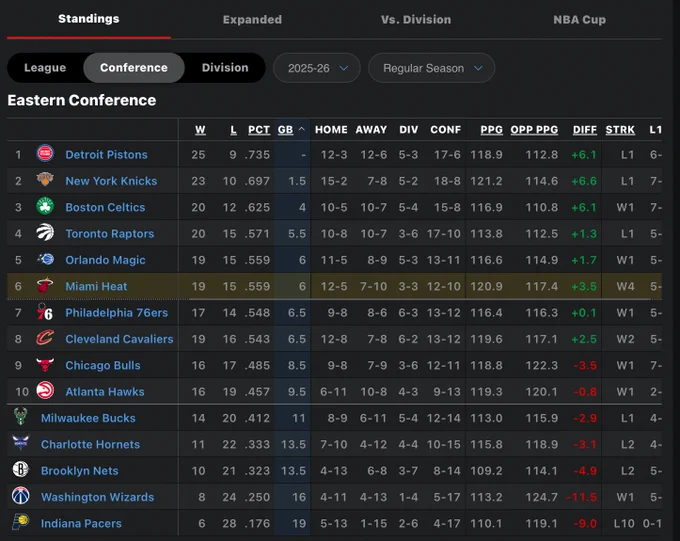Click Detroit Pistons' .735 win percentage
The image size is (680, 541).
[x=257, y=155]
